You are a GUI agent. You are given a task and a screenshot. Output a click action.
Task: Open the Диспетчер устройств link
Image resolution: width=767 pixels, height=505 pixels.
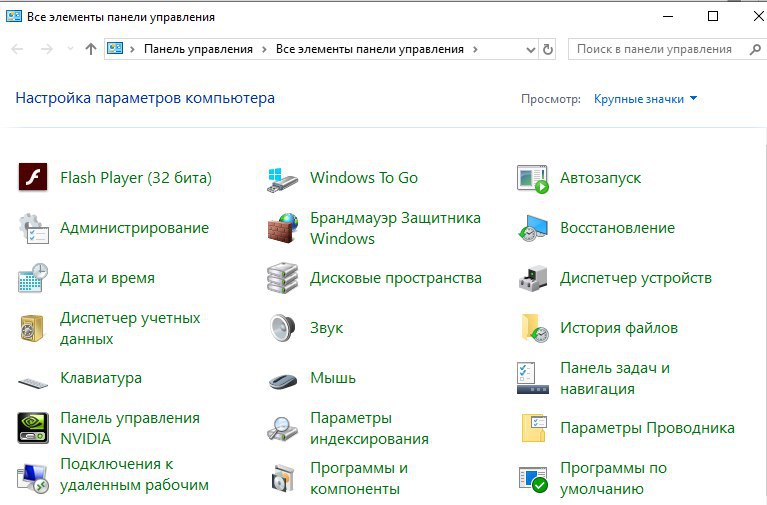tap(636, 278)
